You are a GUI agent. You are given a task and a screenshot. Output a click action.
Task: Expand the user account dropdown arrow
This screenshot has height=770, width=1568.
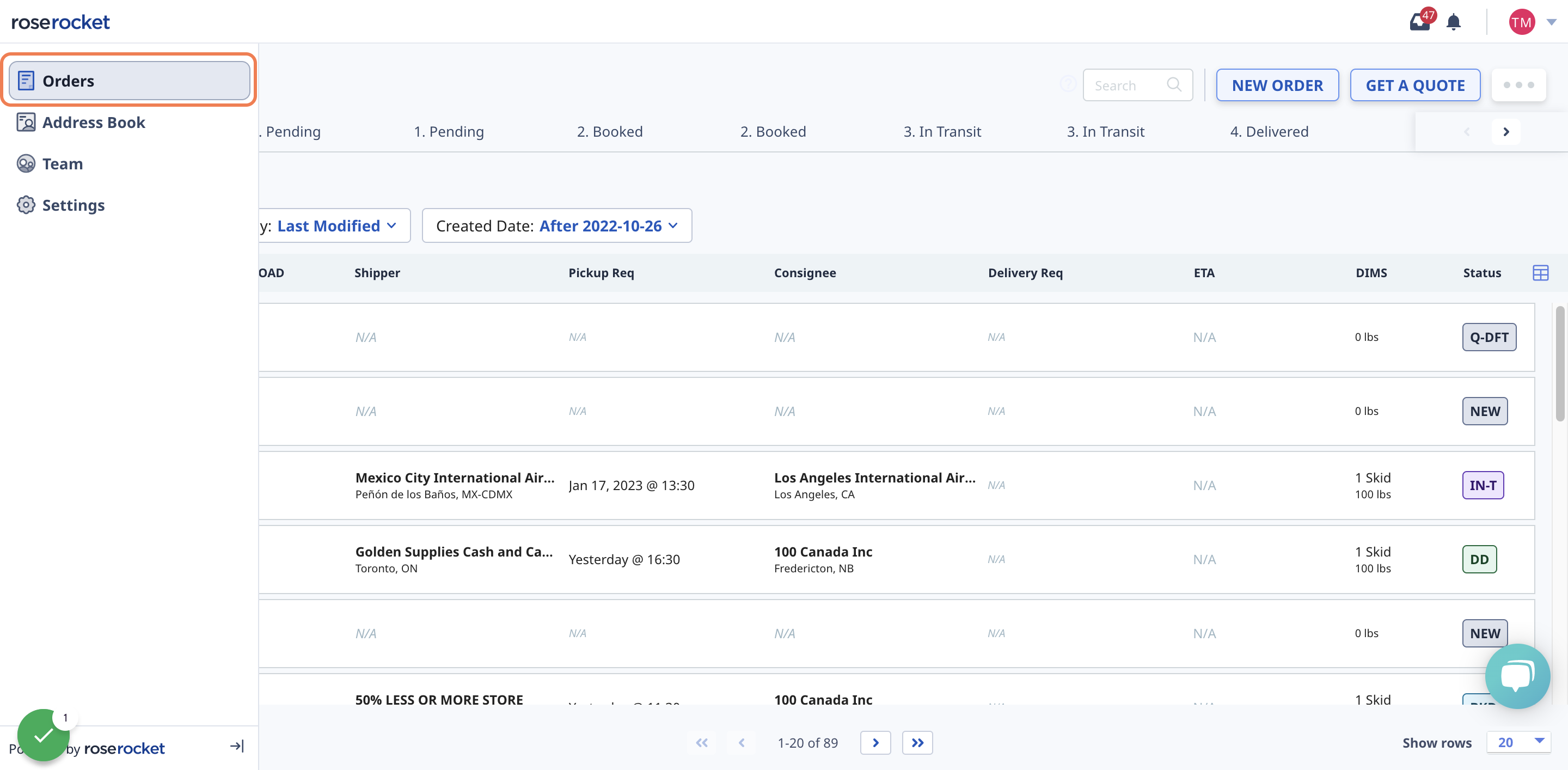pos(1552,22)
